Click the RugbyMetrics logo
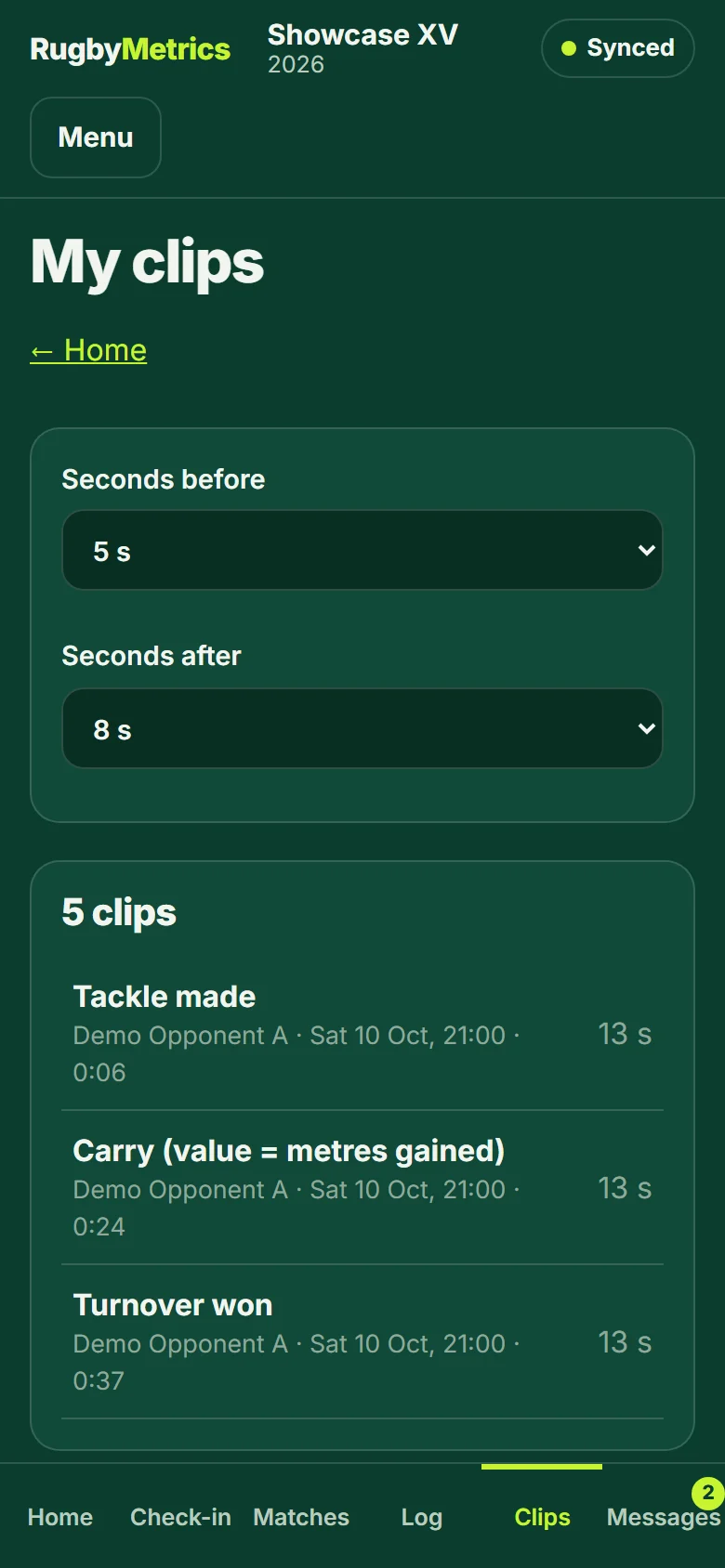 pos(130,49)
